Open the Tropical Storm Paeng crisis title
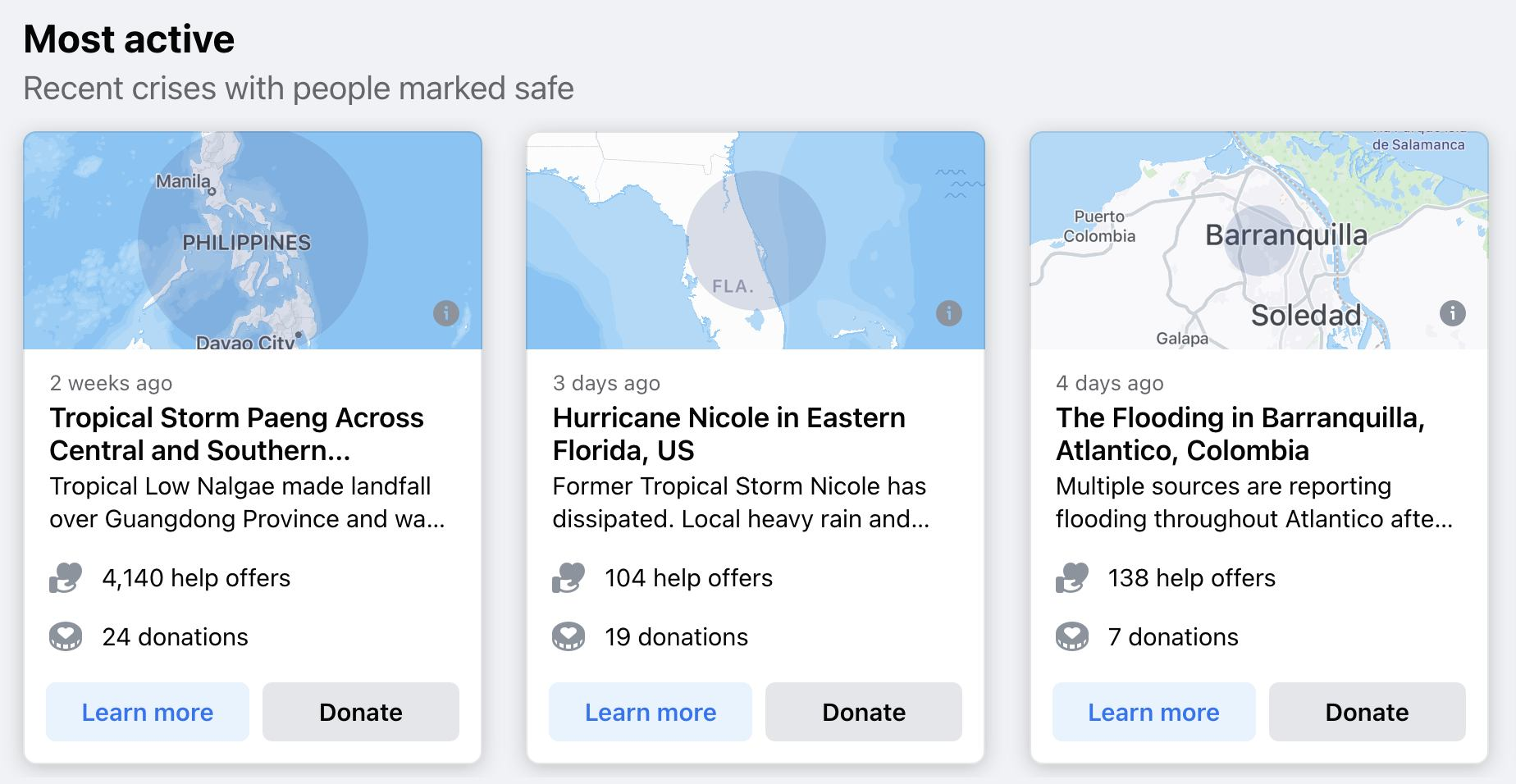This screenshot has height=784, width=1516. pos(236,434)
